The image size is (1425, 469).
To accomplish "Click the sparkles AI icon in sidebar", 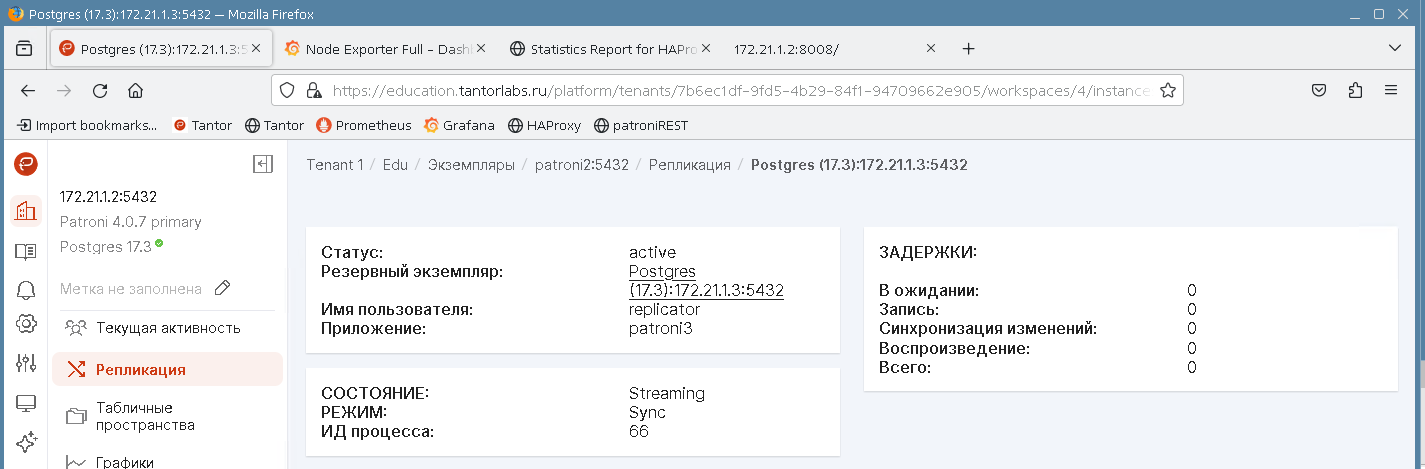I will point(25,441).
